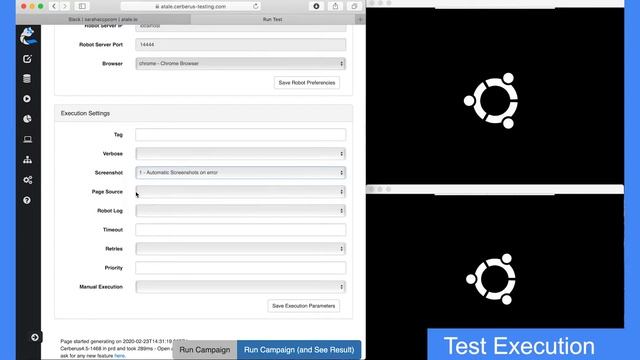Toggle the Safari sidebar button
Viewport: 640px width, 360px height.
click(82, 6)
